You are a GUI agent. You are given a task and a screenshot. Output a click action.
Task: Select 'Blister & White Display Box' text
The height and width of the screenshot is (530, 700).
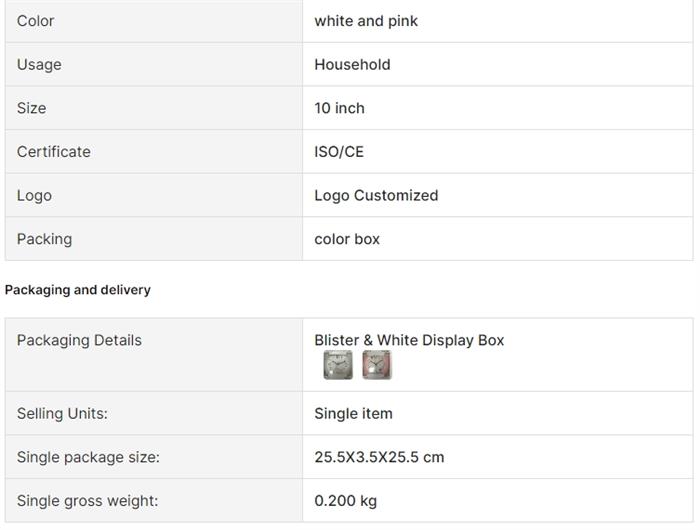coord(409,340)
